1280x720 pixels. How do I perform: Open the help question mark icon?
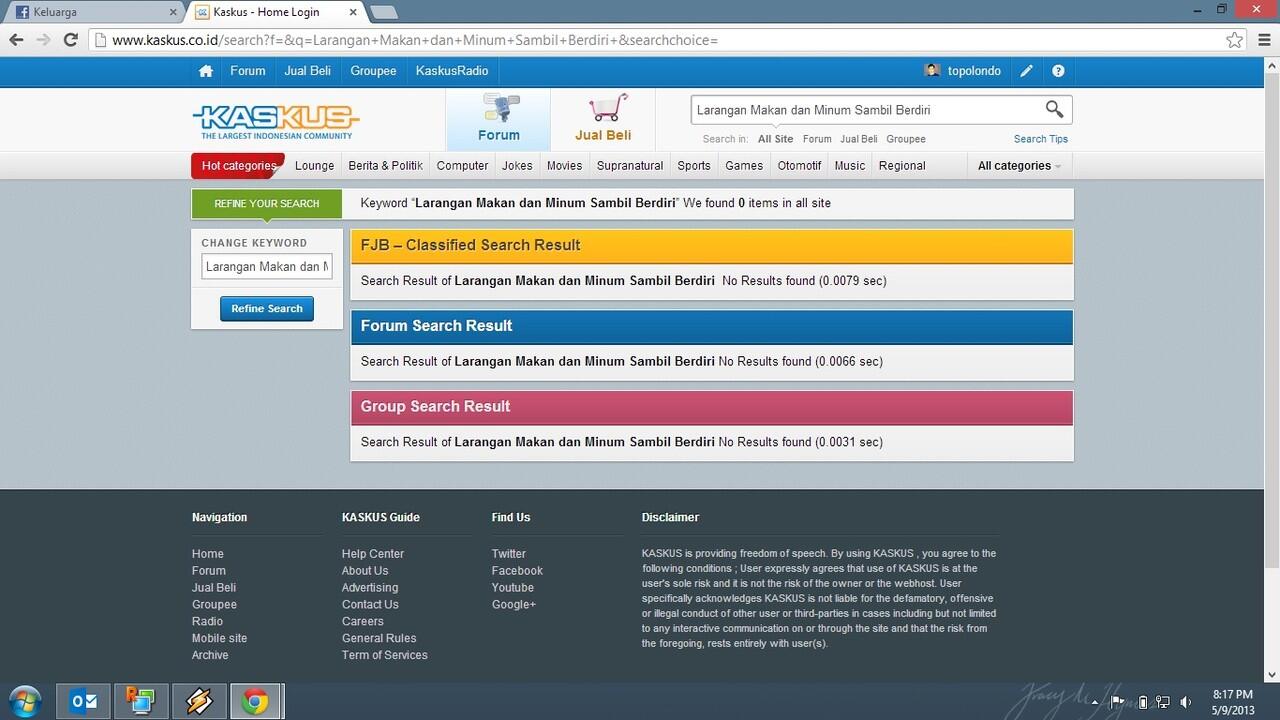click(1058, 71)
